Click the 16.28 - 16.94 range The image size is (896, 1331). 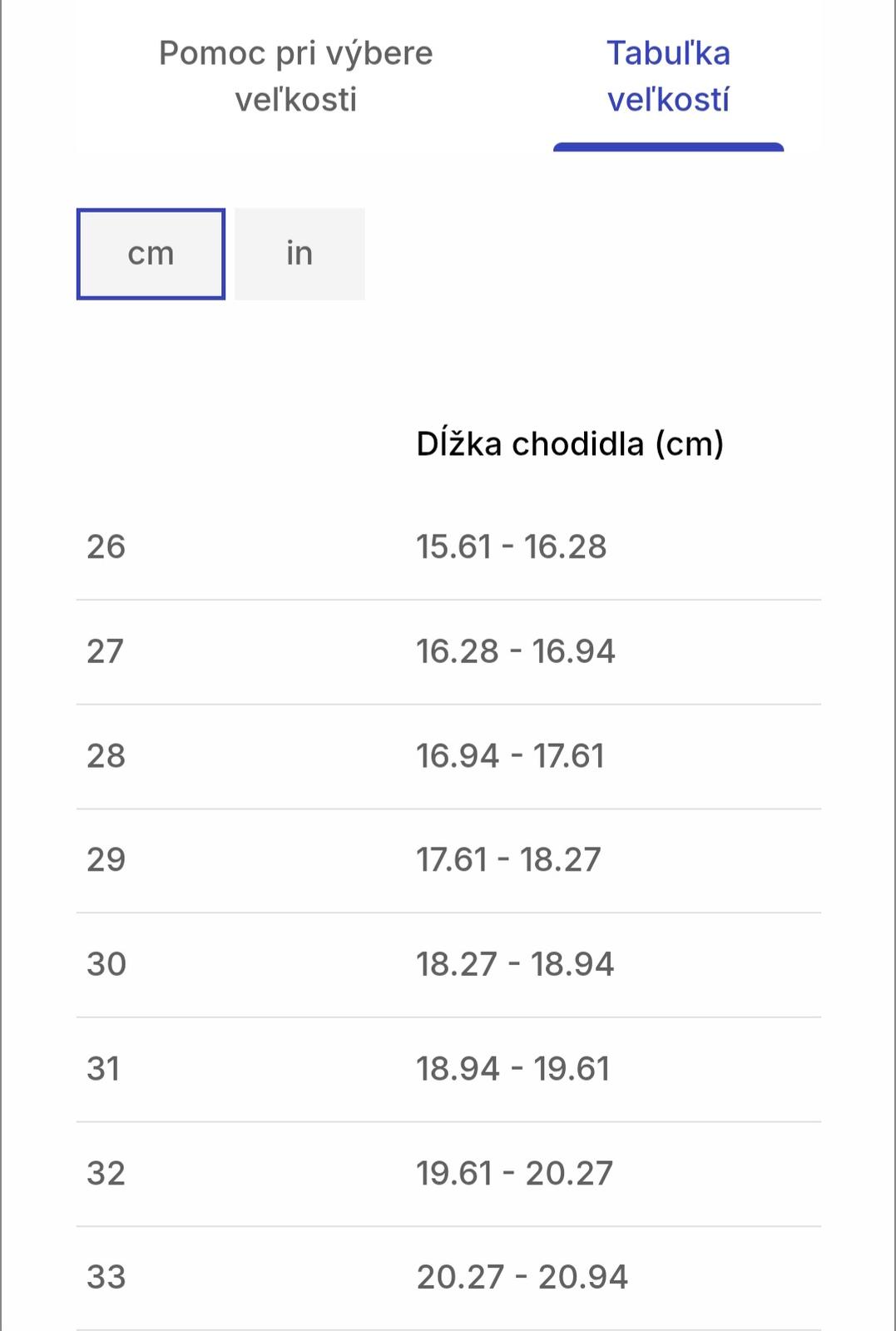[515, 651]
